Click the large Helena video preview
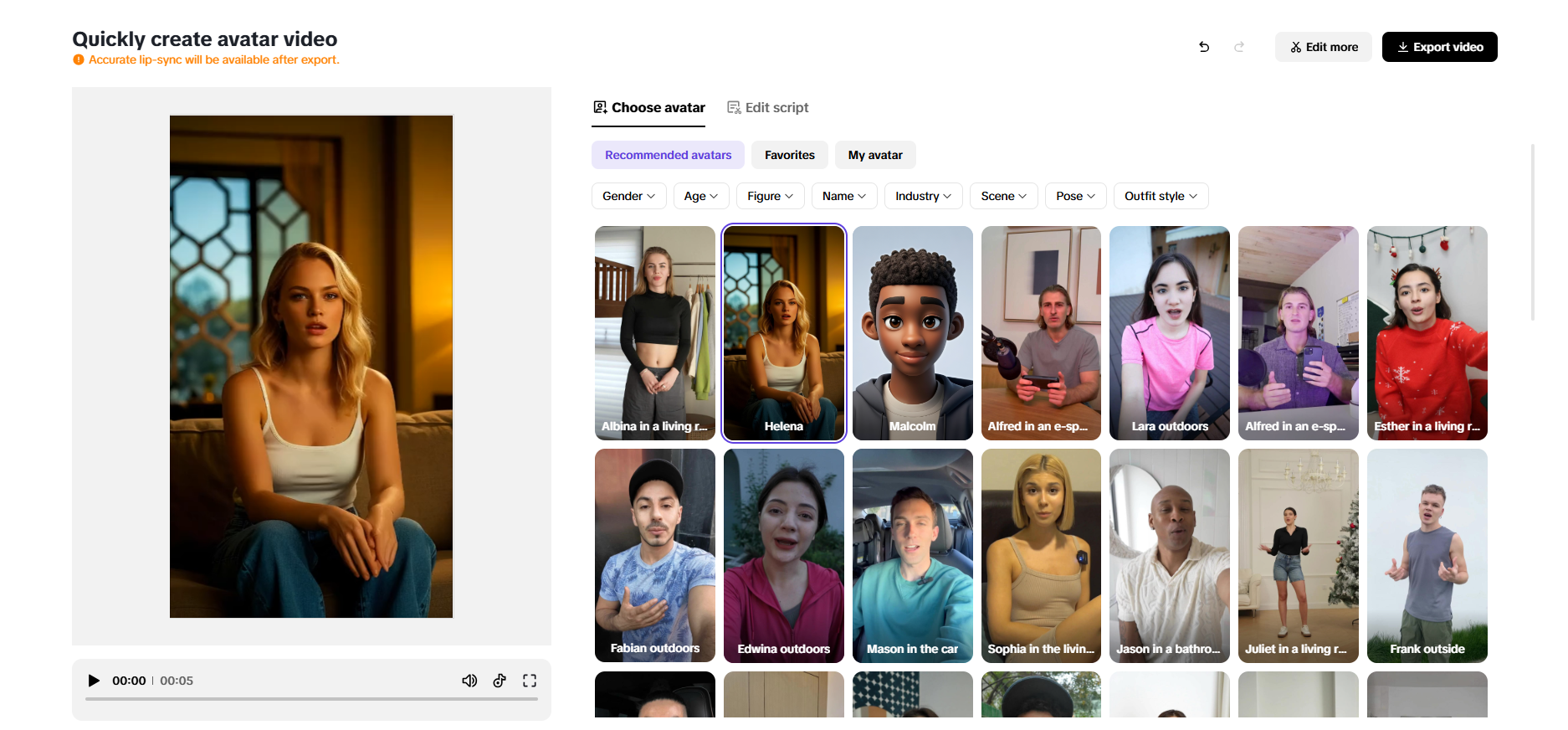 [x=311, y=367]
